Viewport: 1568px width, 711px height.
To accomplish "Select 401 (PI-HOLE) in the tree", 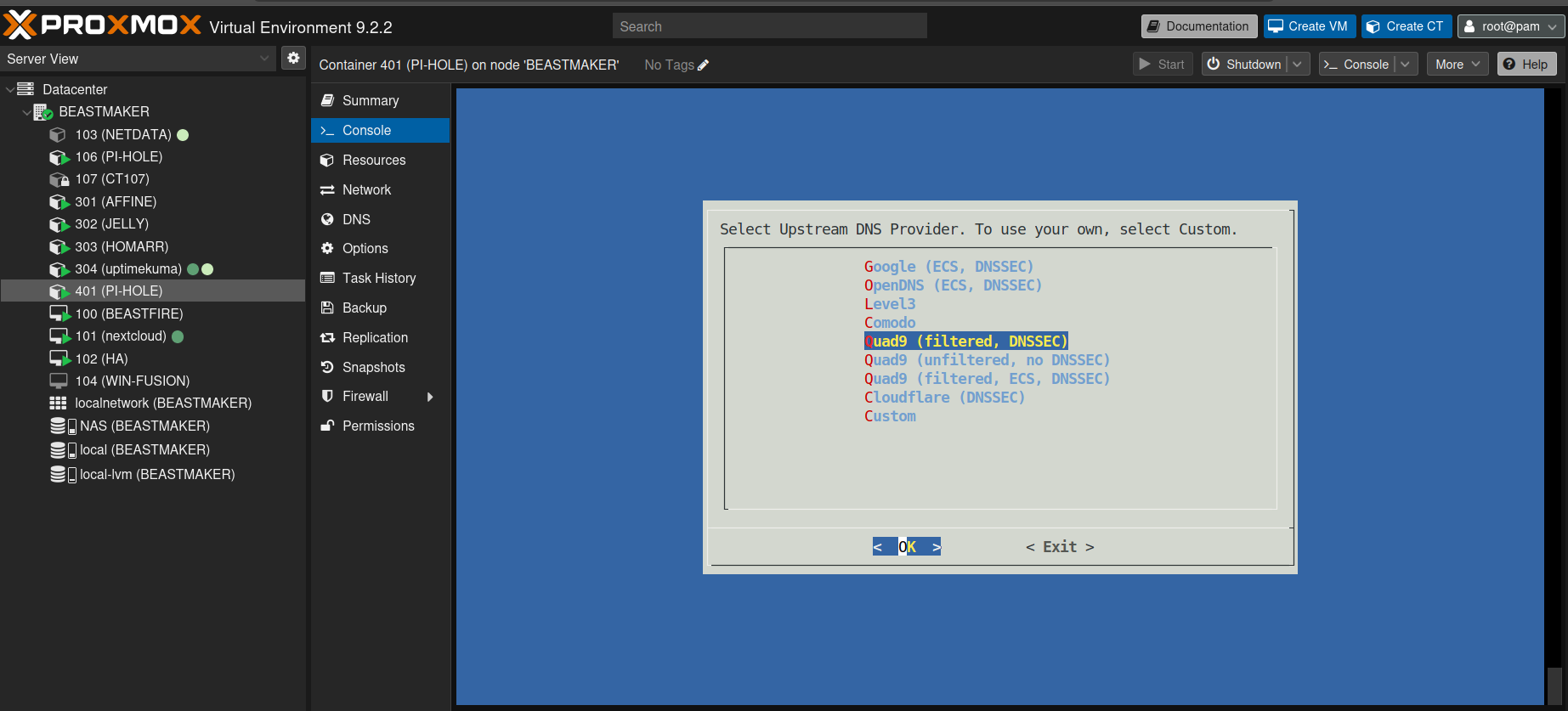I will [153, 291].
